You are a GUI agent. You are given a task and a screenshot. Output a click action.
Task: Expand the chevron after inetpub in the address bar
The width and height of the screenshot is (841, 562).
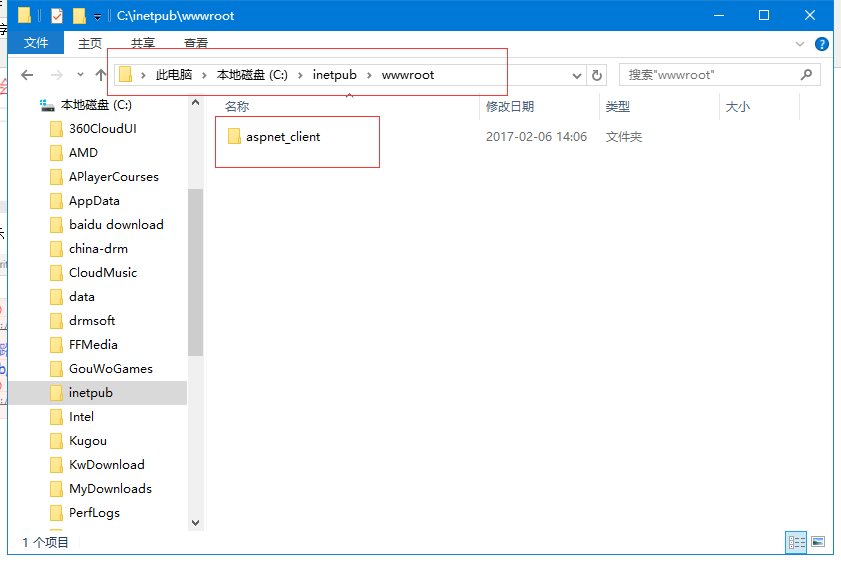point(369,76)
